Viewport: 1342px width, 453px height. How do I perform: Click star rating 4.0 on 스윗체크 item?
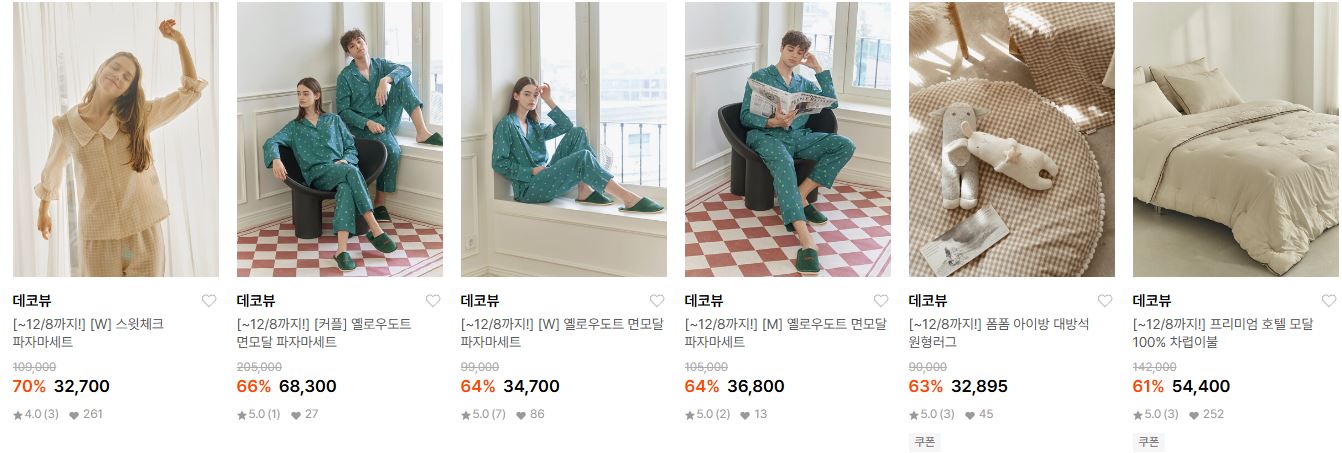click(x=36, y=414)
